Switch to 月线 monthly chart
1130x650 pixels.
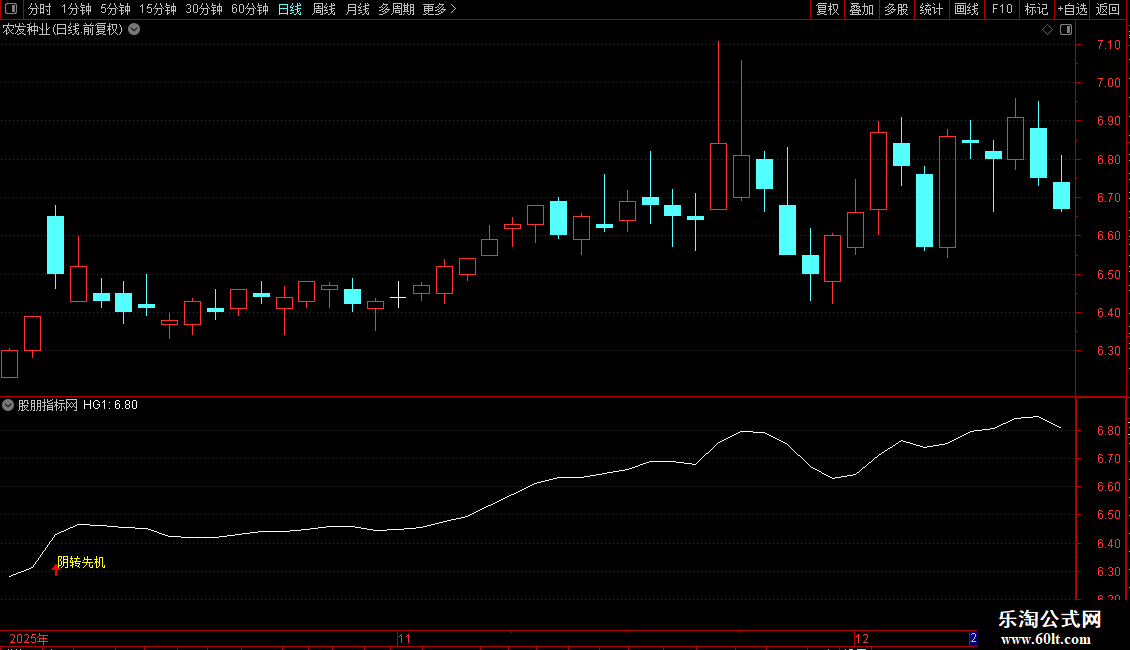[x=357, y=9]
